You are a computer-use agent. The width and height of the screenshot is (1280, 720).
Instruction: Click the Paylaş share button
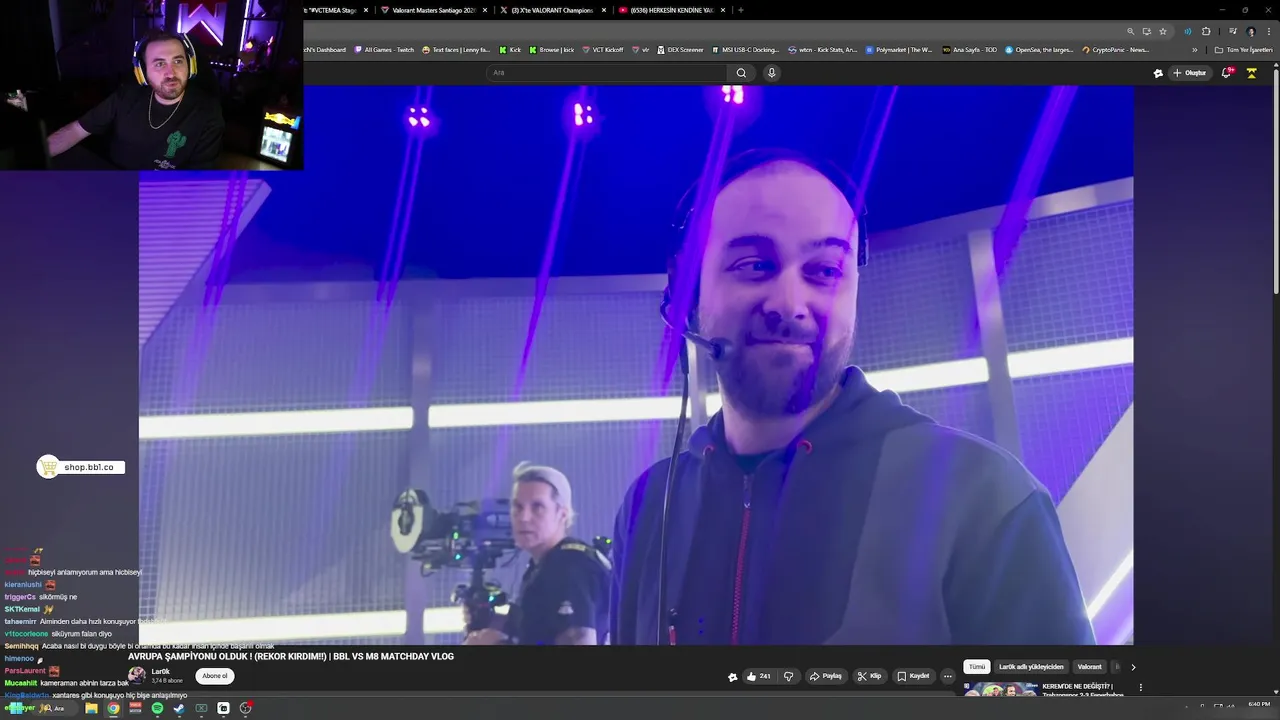[827, 676]
